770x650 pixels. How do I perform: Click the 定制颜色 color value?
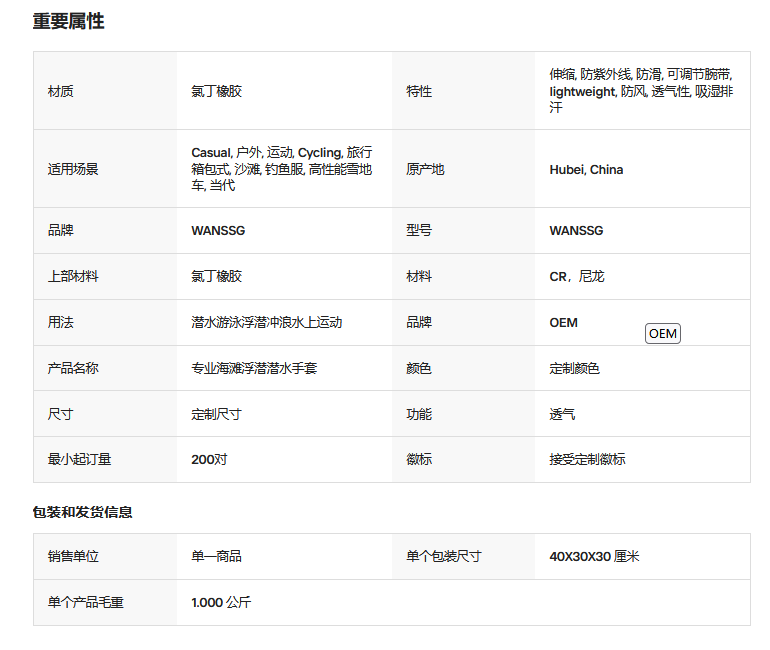pyautogui.click(x=575, y=368)
